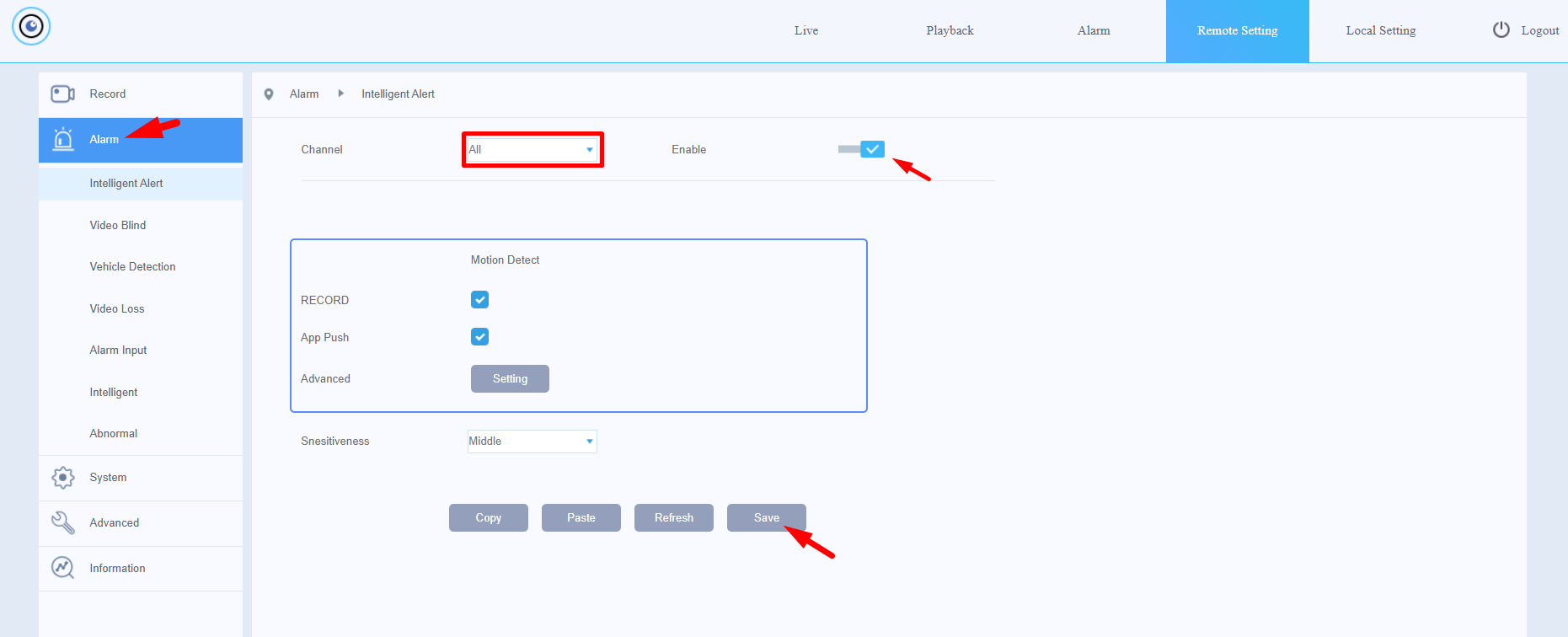This screenshot has height=637, width=1568.
Task: Open Video Blind in the sidebar
Action: tap(118, 225)
